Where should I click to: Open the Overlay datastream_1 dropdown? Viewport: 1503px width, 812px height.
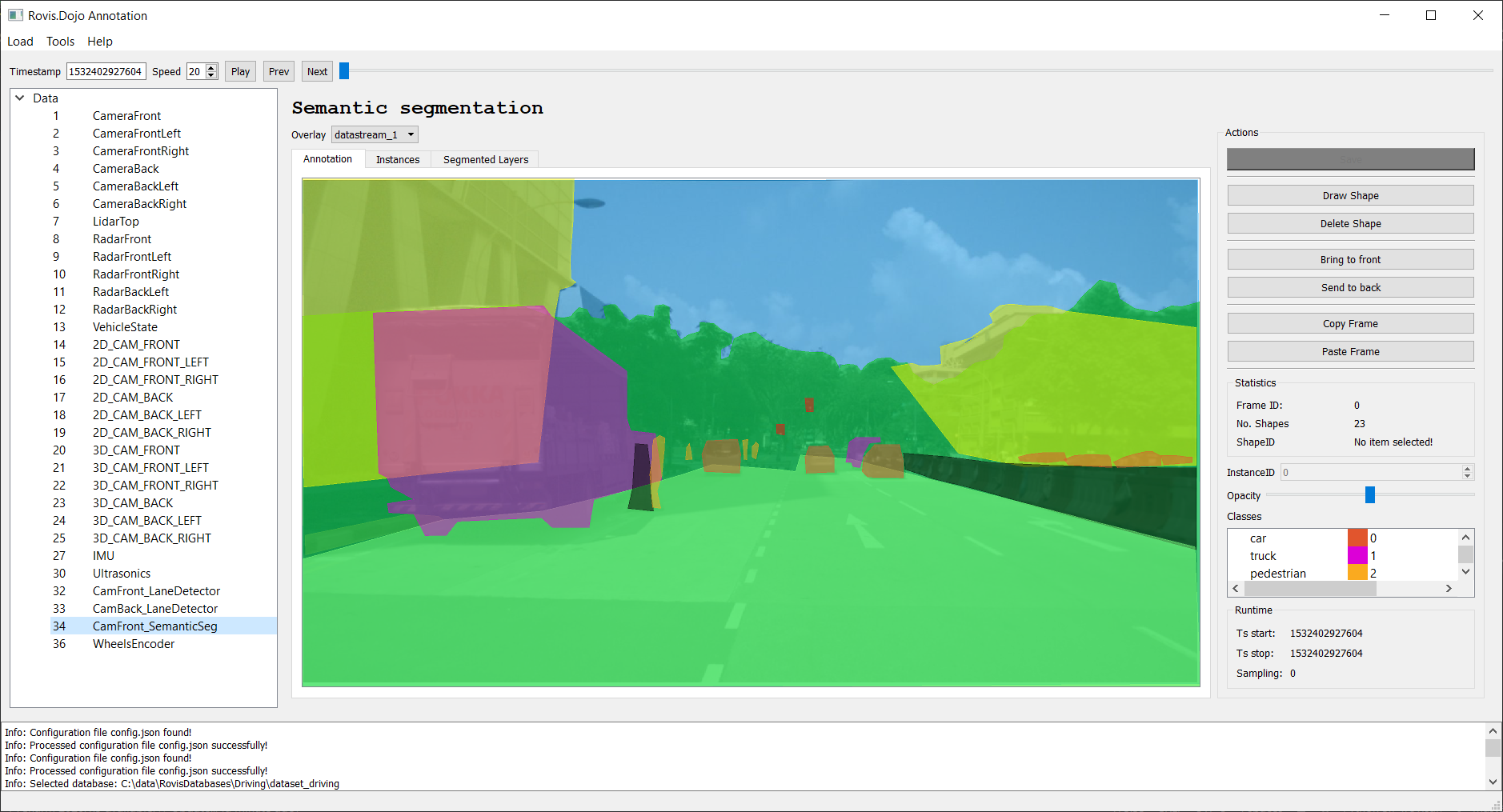374,134
